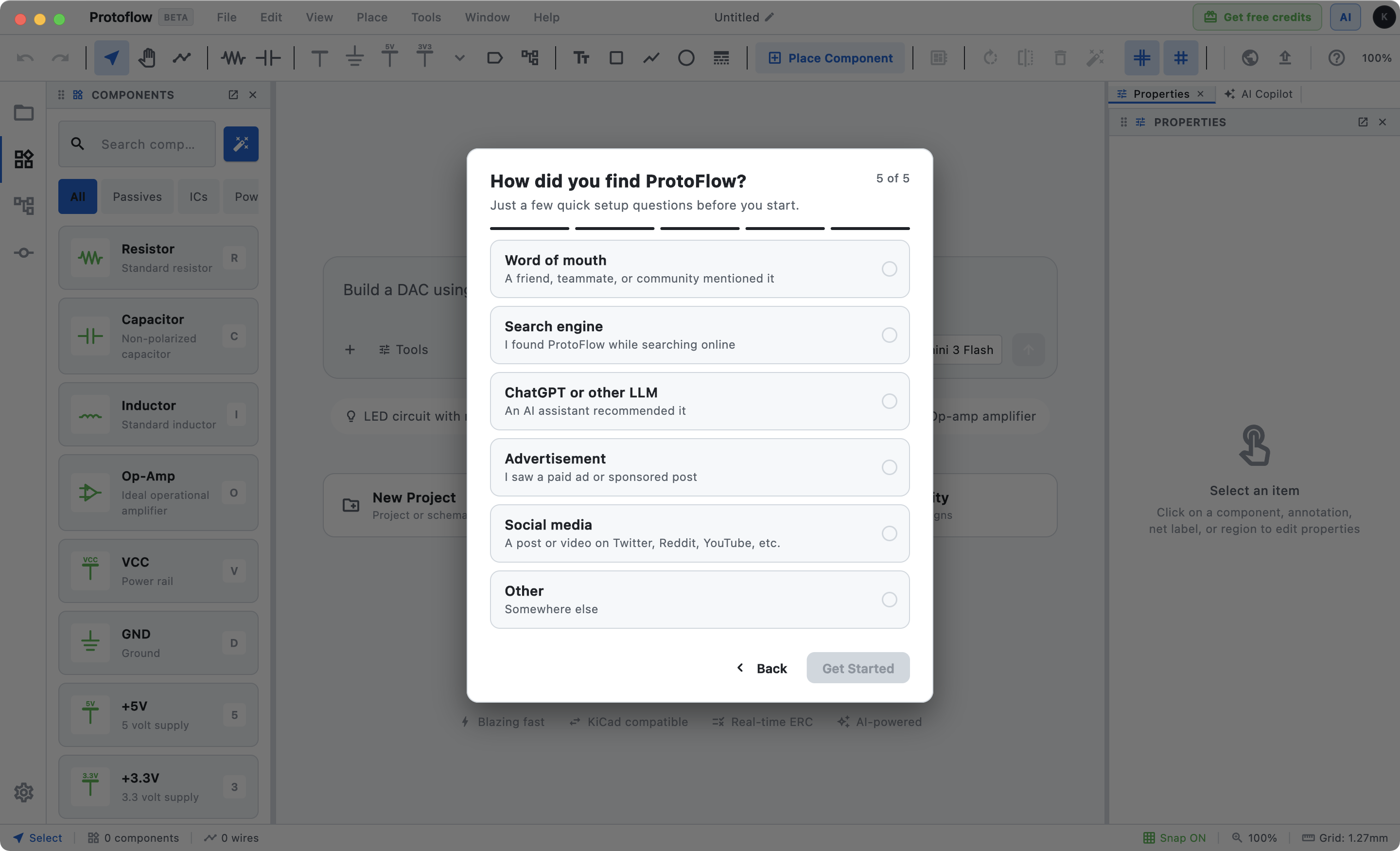Pop out the Components panel
This screenshot has width=1400, height=851.
pos(233,94)
